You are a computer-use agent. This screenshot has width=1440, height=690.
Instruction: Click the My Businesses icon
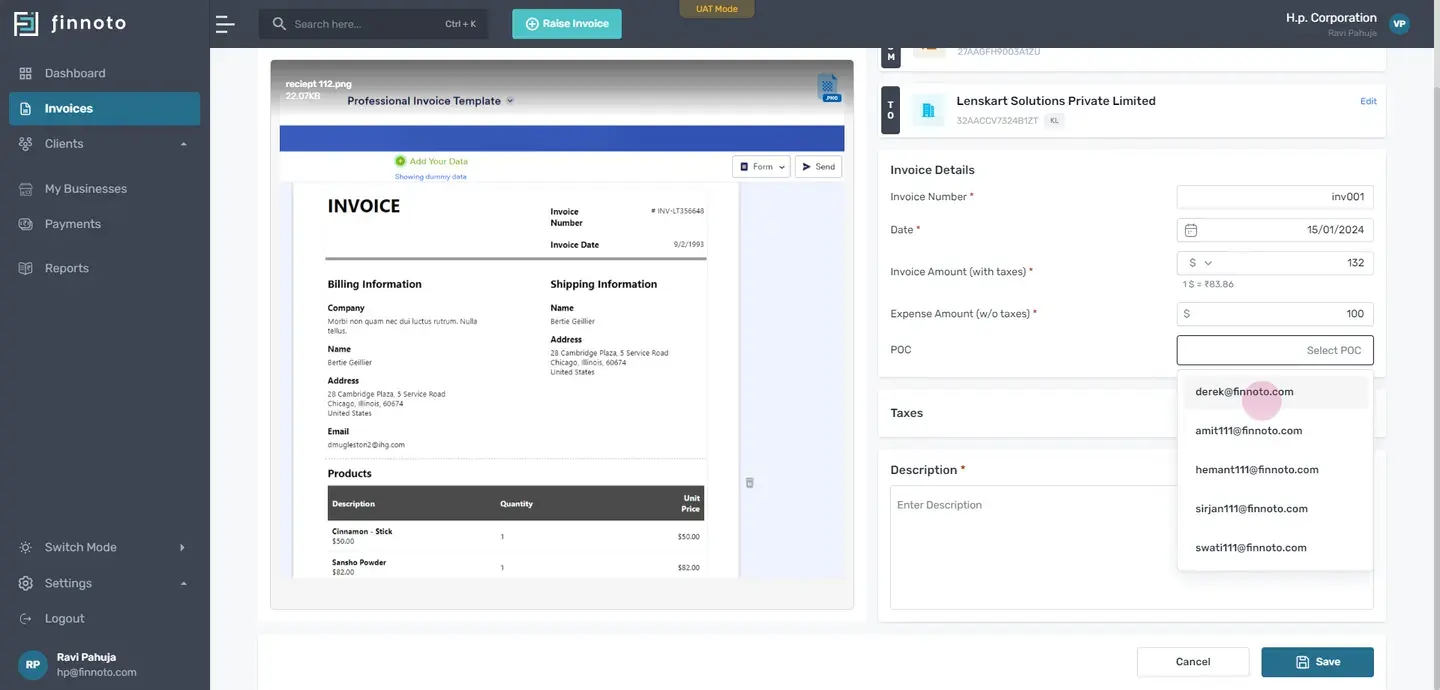tap(26, 189)
